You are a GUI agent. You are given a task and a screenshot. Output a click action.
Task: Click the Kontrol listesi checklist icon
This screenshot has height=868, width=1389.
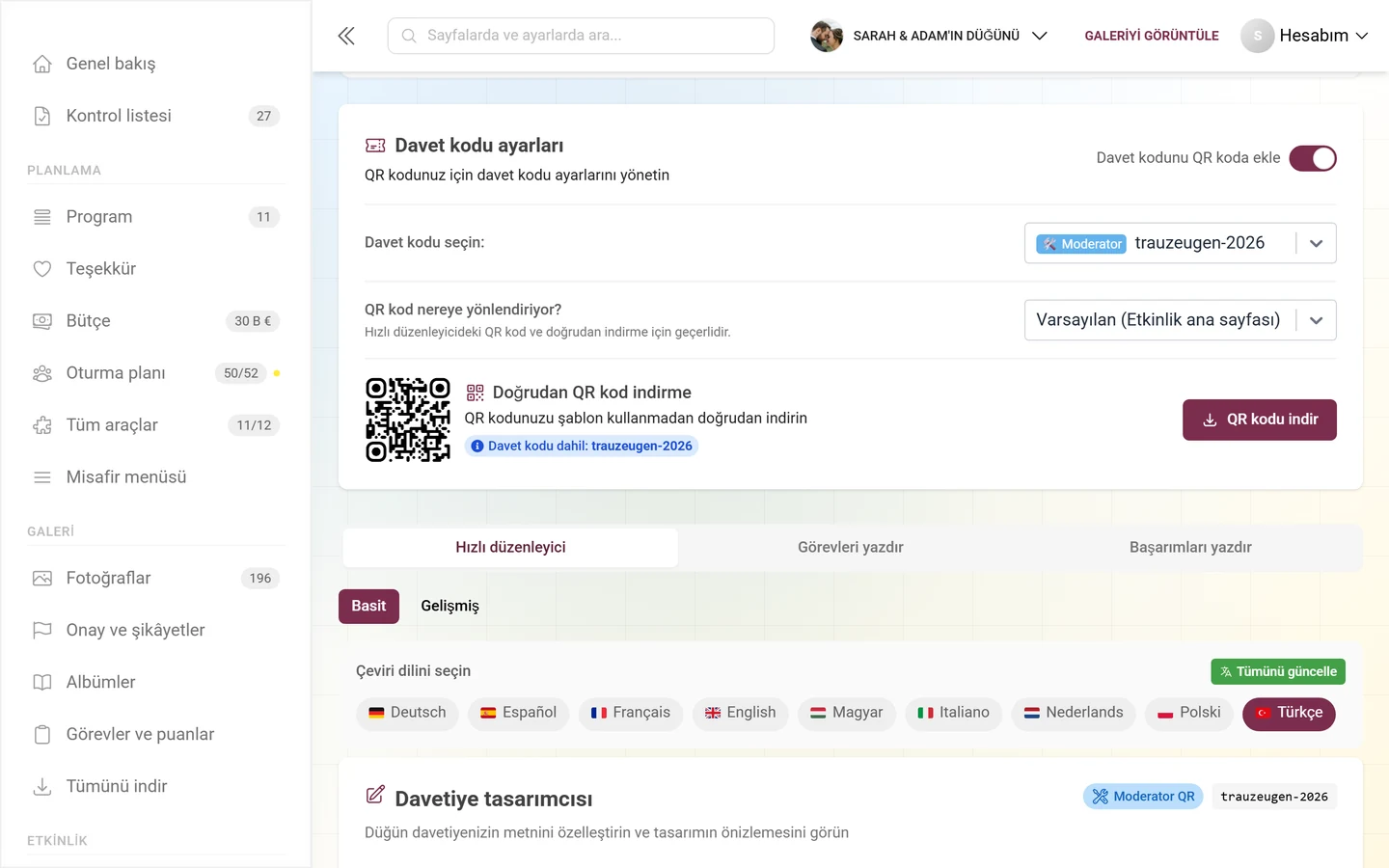(42, 116)
